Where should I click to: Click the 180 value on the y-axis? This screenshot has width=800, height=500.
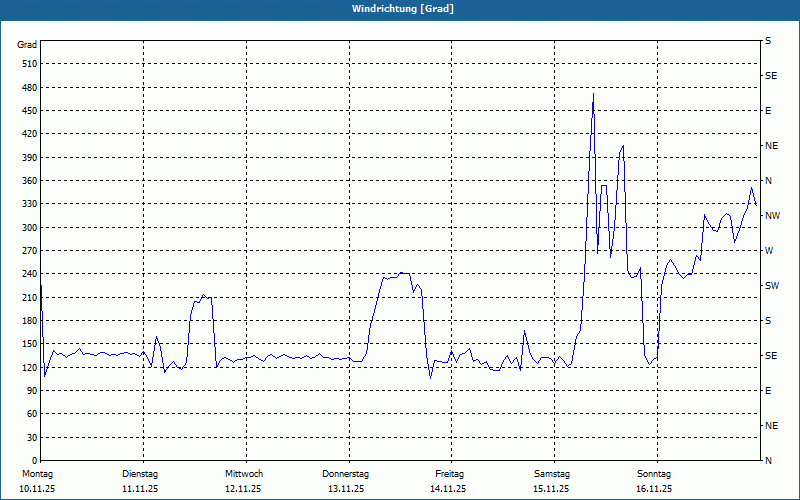(x=28, y=321)
